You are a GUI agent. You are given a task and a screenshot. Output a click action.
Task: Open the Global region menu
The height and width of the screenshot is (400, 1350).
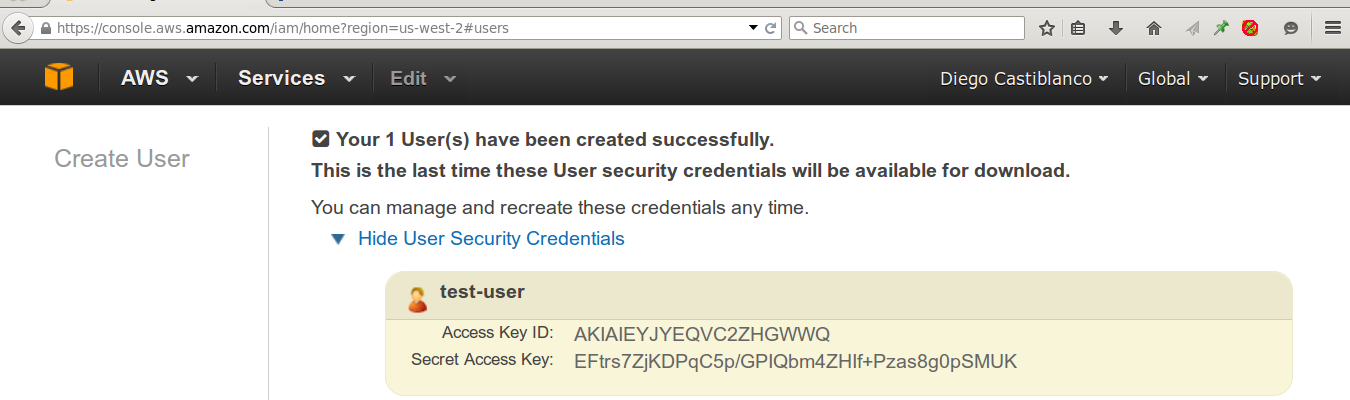click(1173, 78)
